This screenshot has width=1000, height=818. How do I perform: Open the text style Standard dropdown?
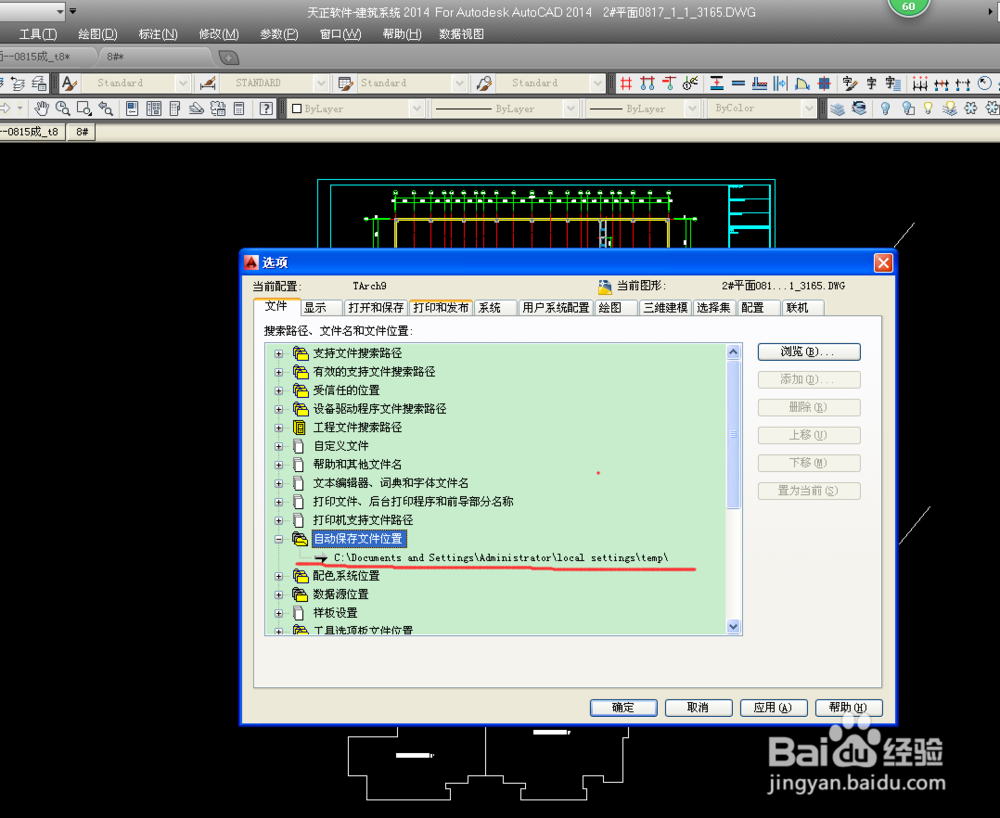click(183, 83)
